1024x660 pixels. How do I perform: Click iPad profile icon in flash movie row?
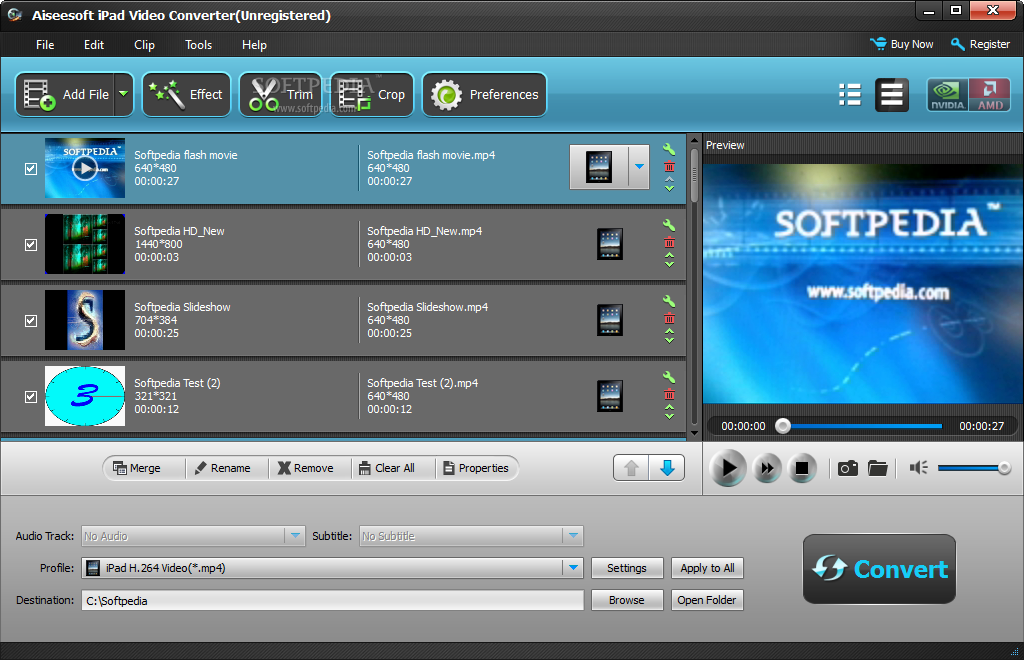click(599, 166)
